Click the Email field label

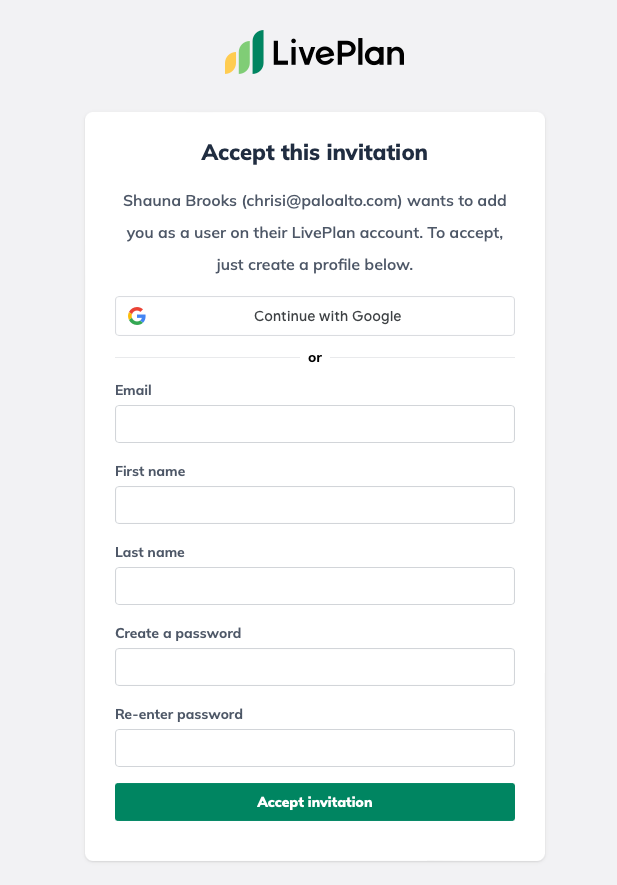(133, 390)
